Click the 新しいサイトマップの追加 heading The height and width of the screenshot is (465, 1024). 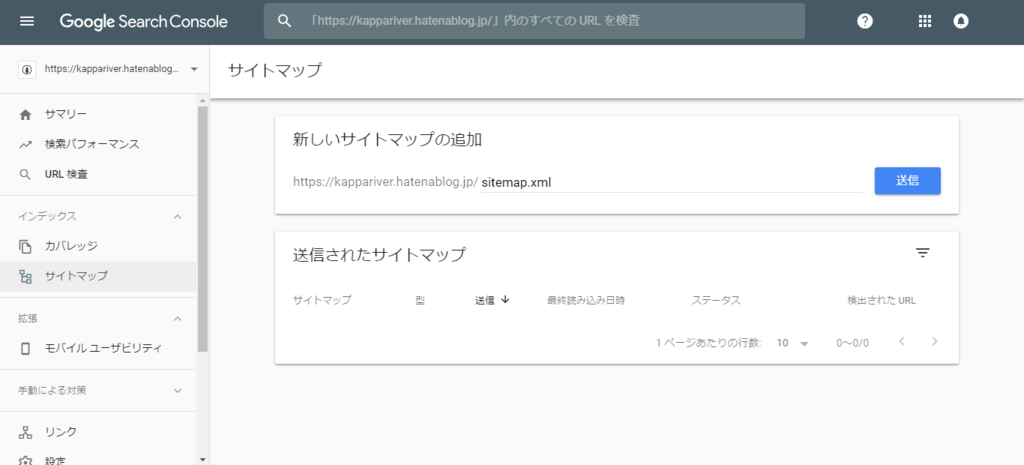[388, 140]
